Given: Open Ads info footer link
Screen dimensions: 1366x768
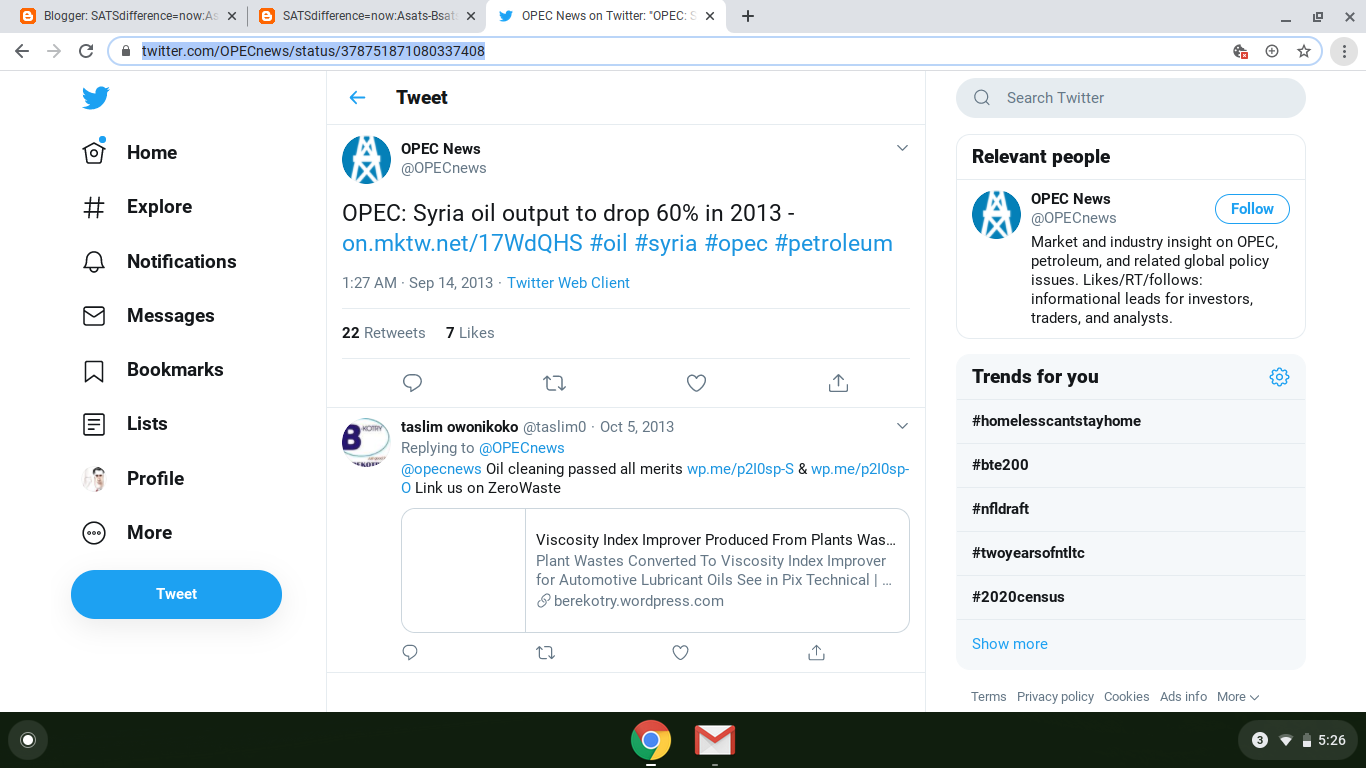Looking at the screenshot, I should click(x=1184, y=697).
